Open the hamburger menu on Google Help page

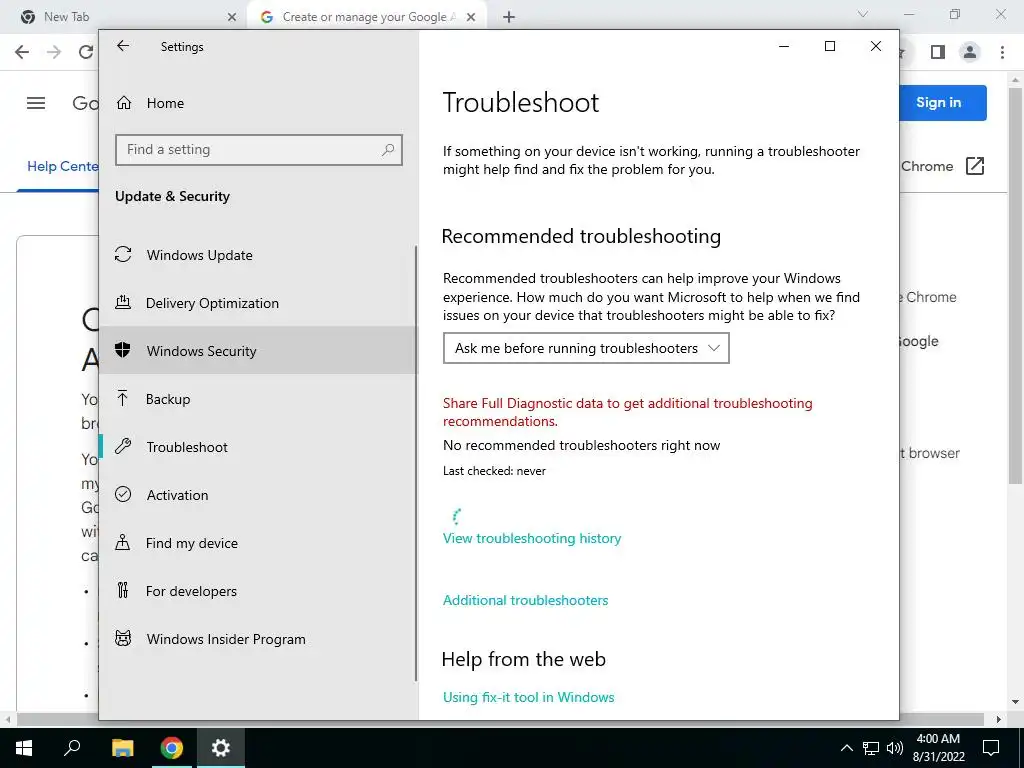(x=36, y=103)
